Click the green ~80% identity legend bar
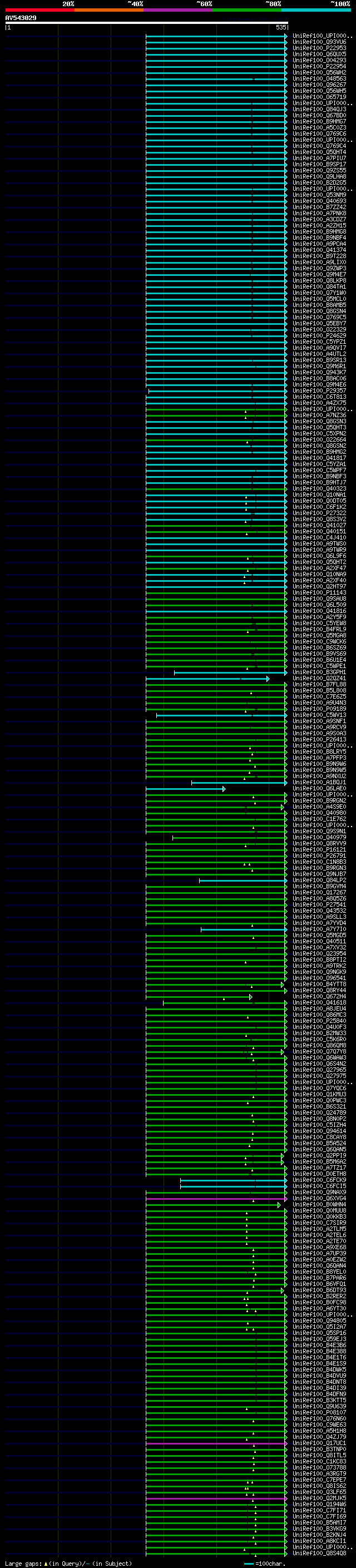356x1568 pixels. click(247, 11)
